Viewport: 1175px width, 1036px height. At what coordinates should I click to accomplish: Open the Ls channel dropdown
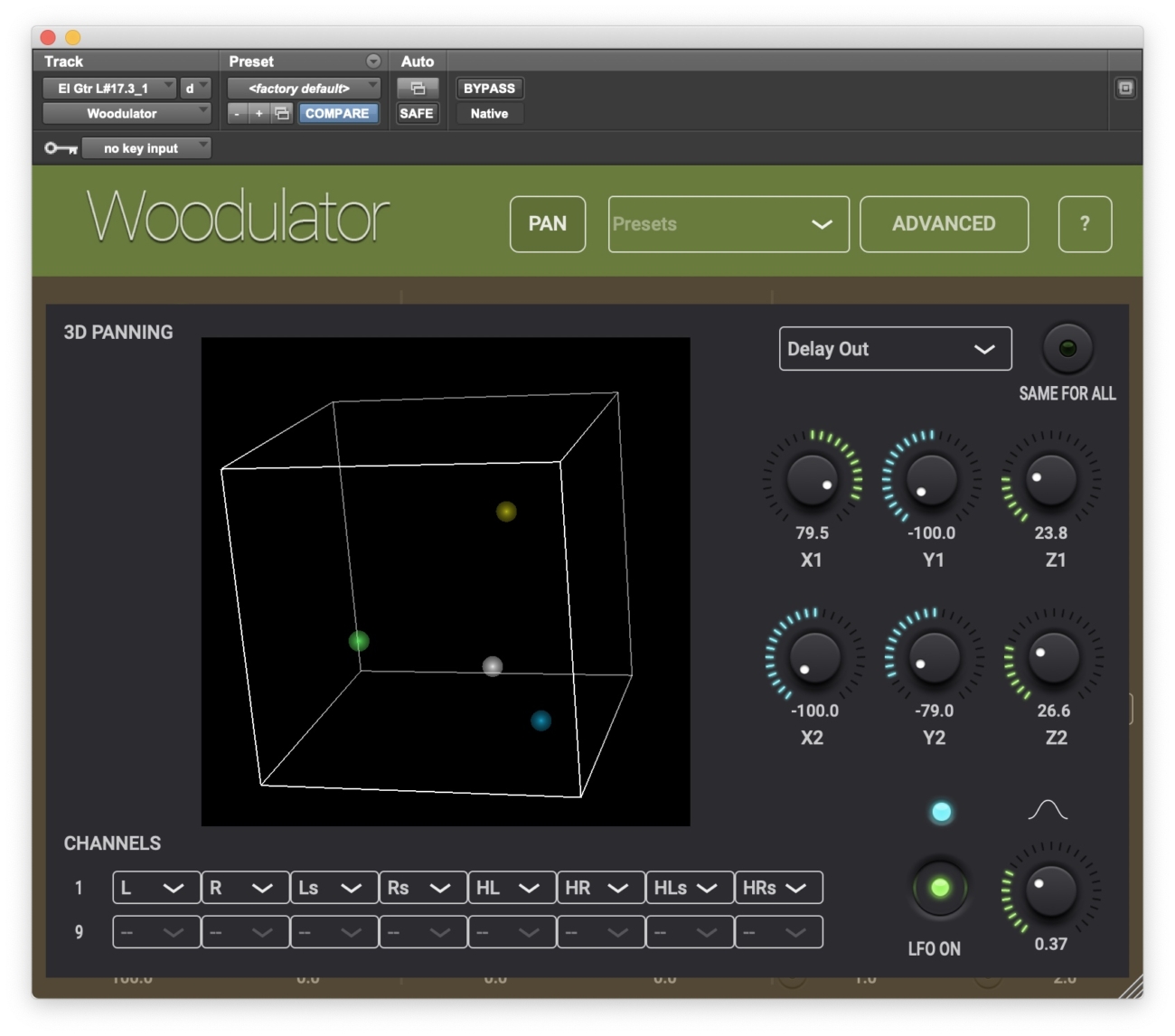pos(334,888)
